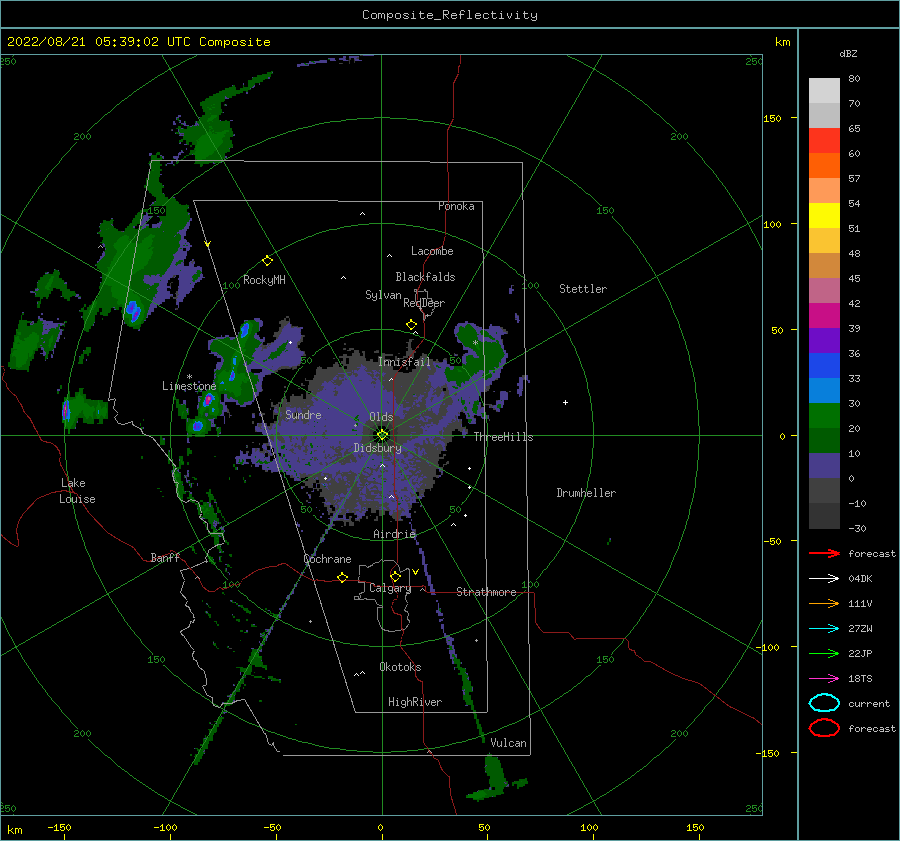900x841 pixels.
Task: Select the purple 36–39 dBZ swatch
Action: 824,341
